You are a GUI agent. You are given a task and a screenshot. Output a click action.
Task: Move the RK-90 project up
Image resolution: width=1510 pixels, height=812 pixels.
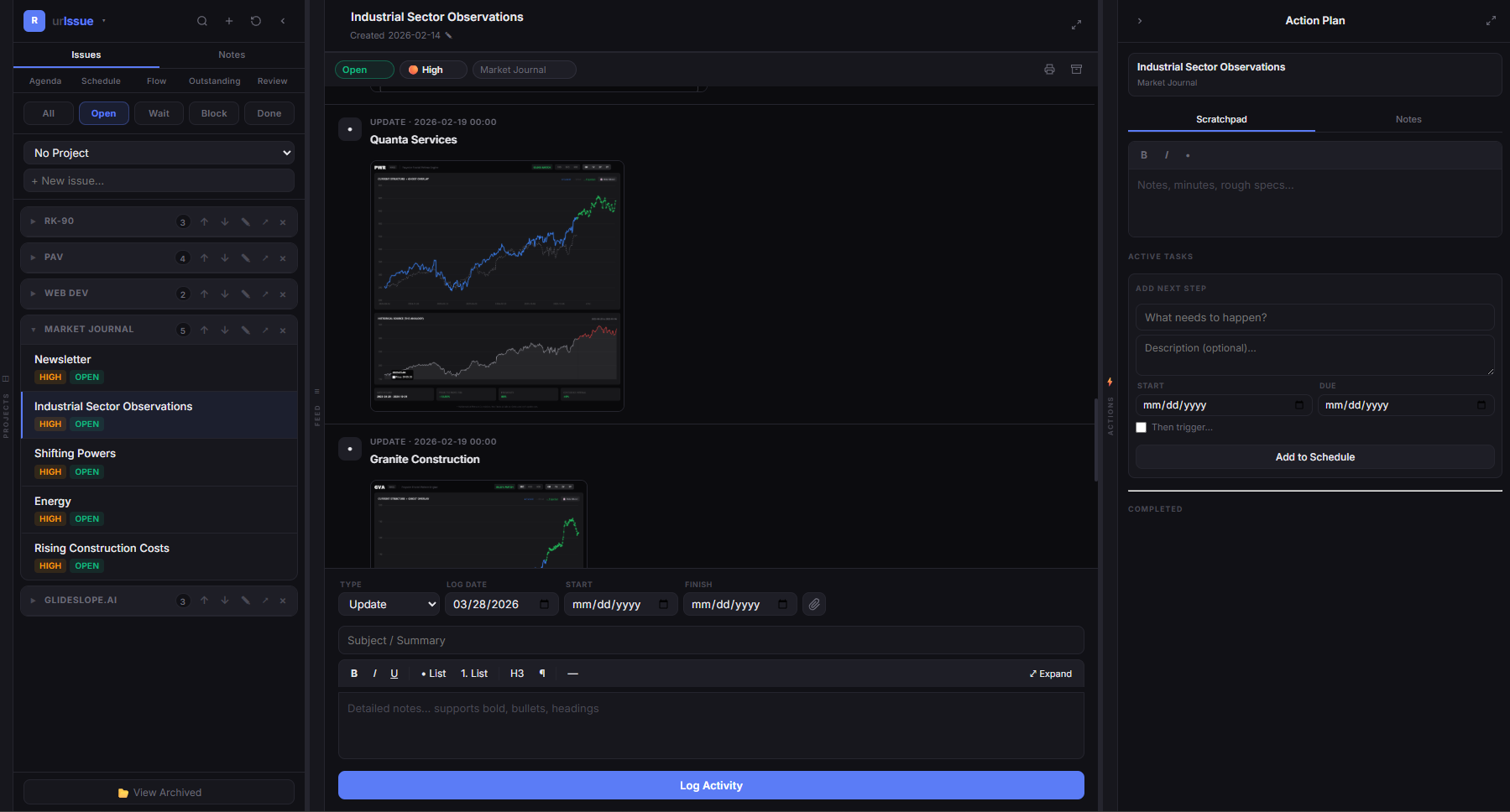204,221
